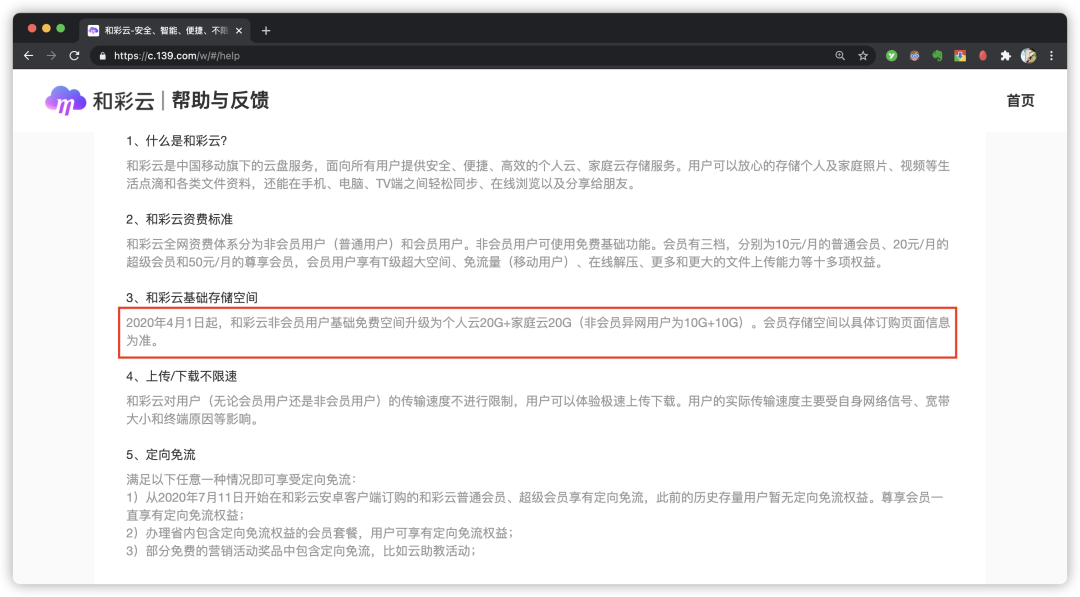Image resolution: width=1080 pixels, height=597 pixels.
Task: Click heading 2、和彩云资费标准
Action: click(179, 219)
